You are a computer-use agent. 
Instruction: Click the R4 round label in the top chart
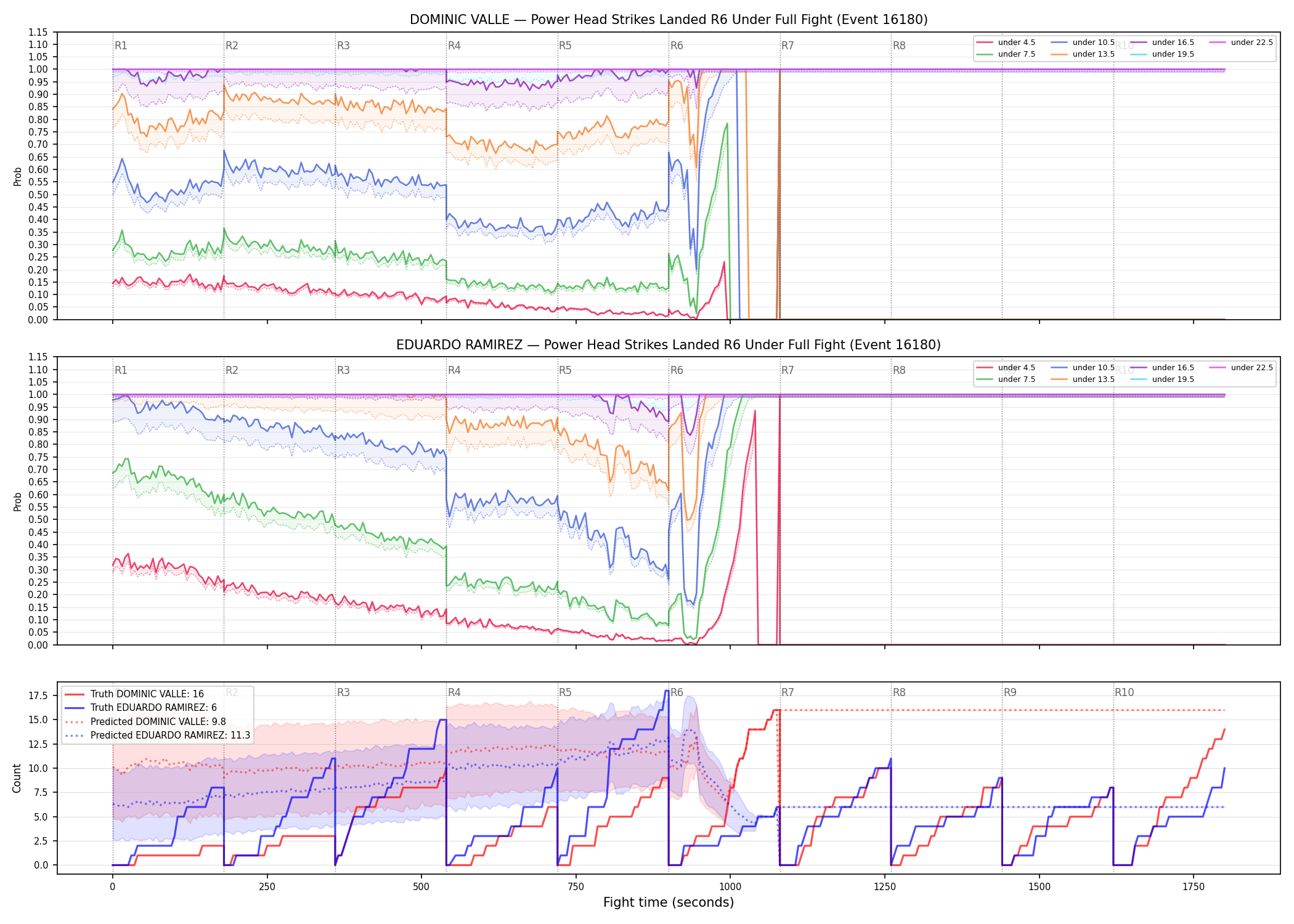coord(454,46)
